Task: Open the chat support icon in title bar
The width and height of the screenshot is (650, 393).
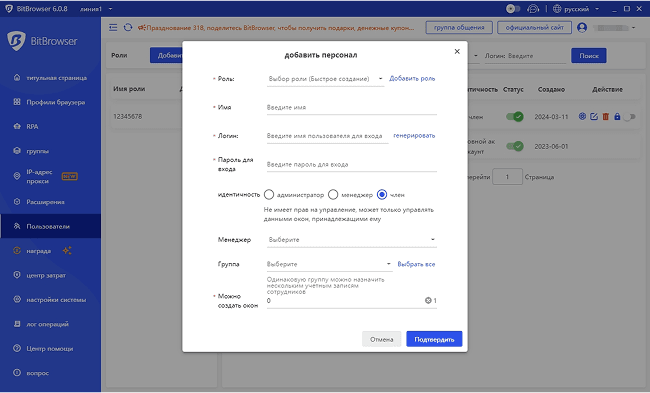Action: (x=533, y=9)
